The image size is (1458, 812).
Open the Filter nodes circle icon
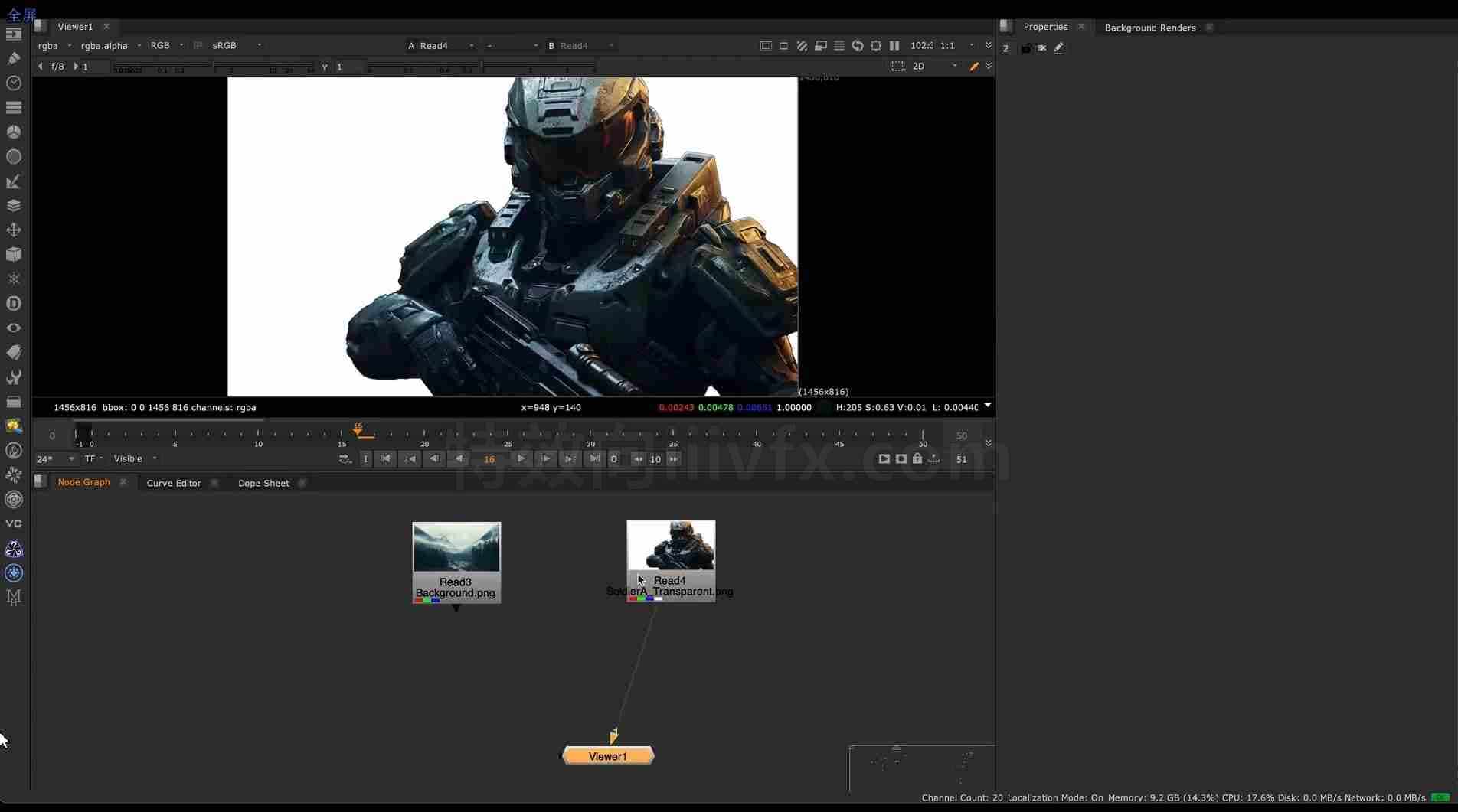(x=14, y=156)
